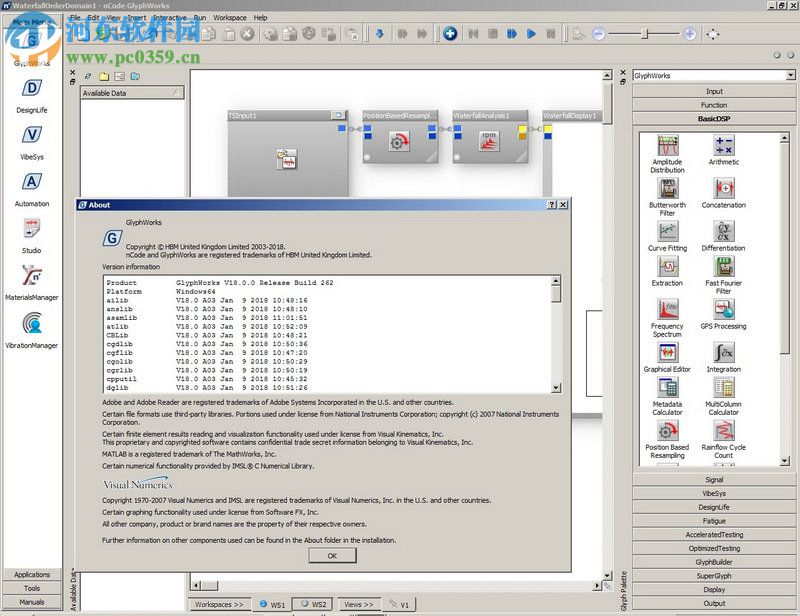Expand the Signal glyph category
The width and height of the screenshot is (800, 616).
(714, 479)
